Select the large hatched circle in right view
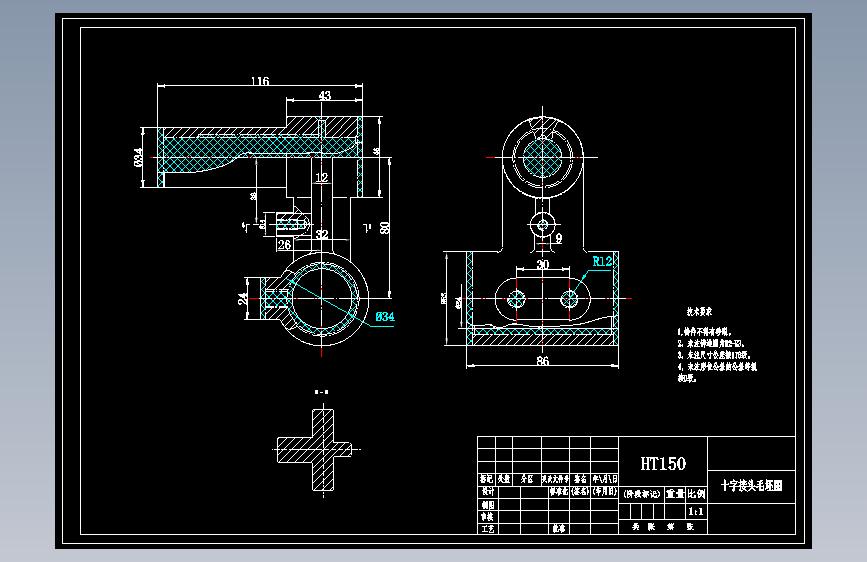 (542, 157)
